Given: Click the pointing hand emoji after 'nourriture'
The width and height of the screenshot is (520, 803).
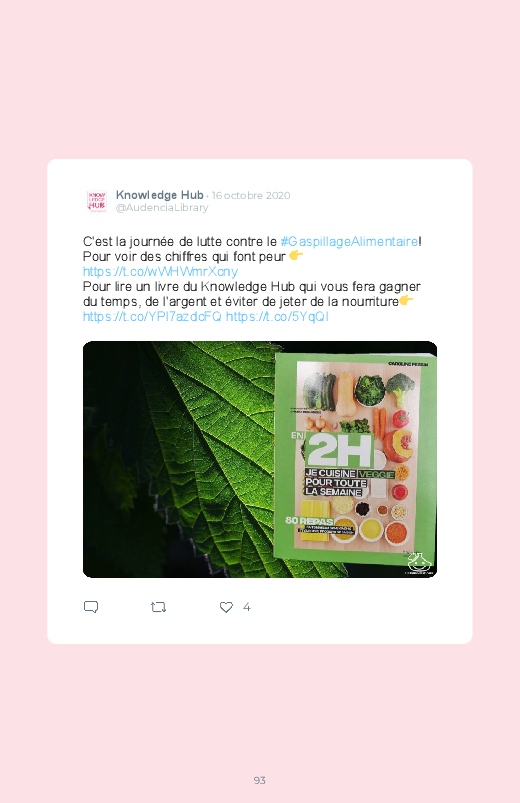Looking at the screenshot, I should (406, 300).
